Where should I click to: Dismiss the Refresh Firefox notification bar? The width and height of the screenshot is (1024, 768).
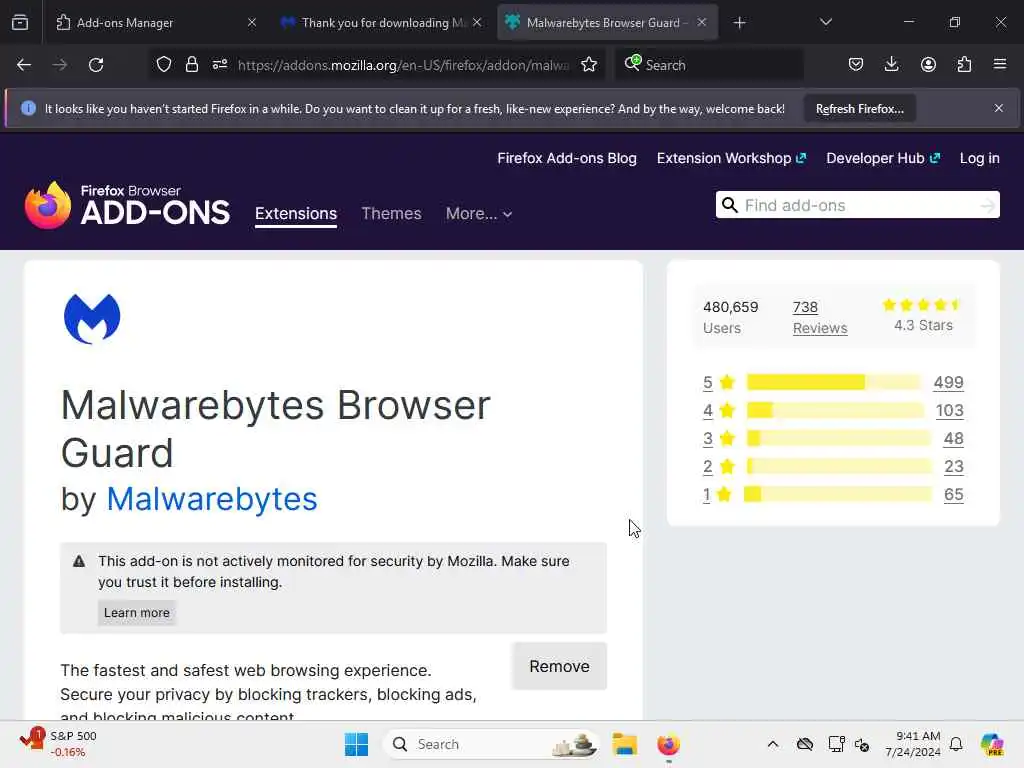coord(999,108)
